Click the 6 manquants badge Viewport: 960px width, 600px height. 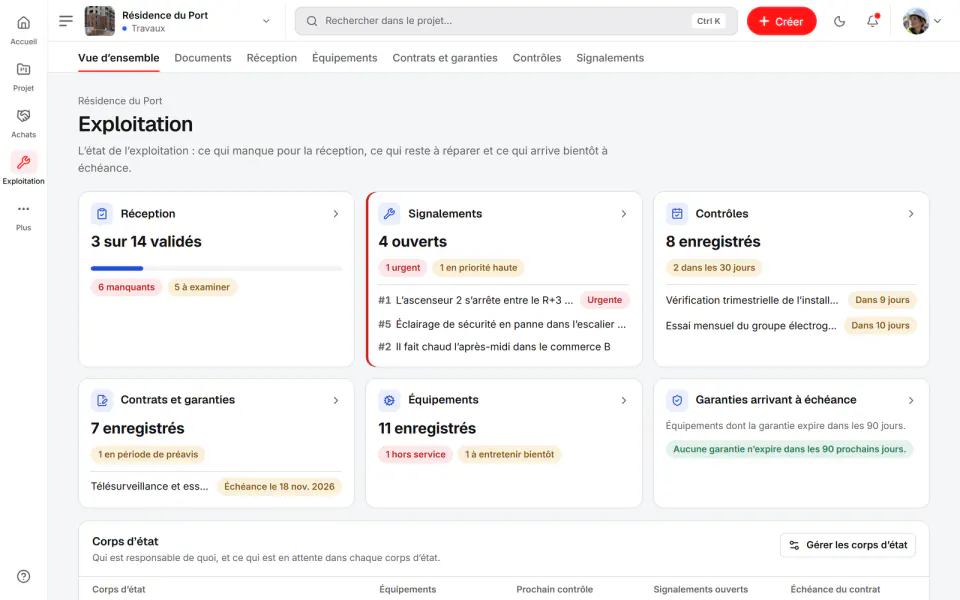click(x=126, y=287)
